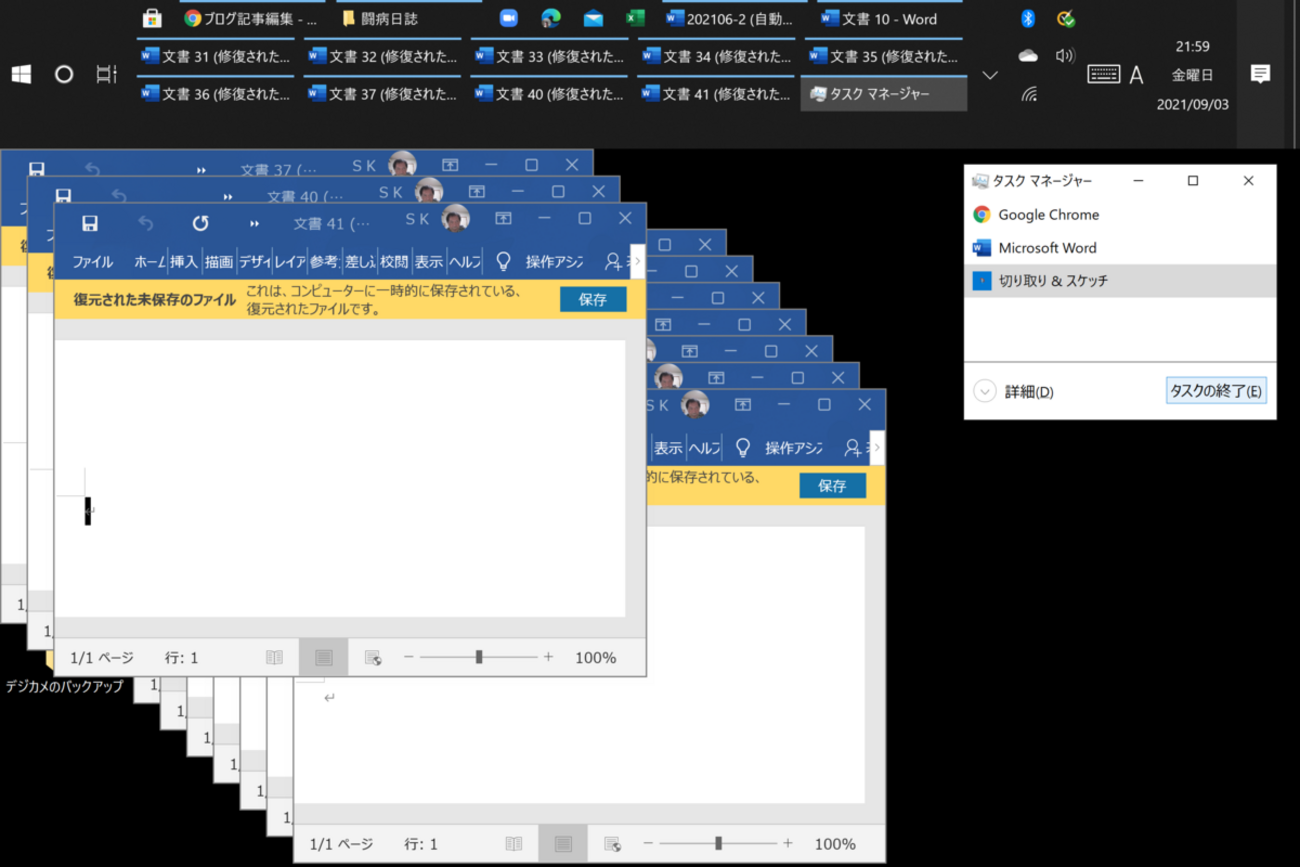1300x867 pixels.
Task: Open account avatar in the 文書 40 window
Action: [429, 191]
